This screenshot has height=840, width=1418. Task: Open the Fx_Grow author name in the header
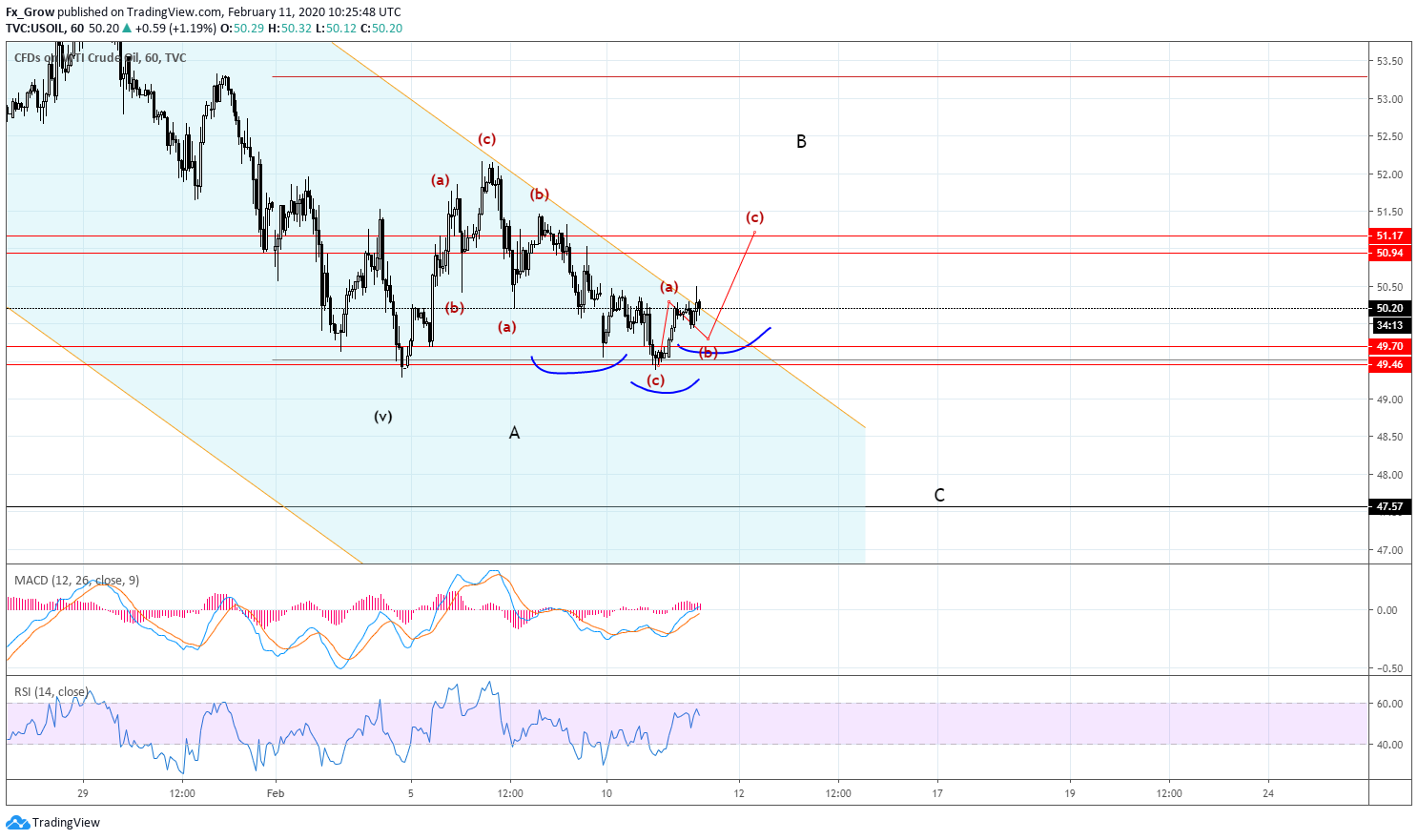tap(31, 12)
